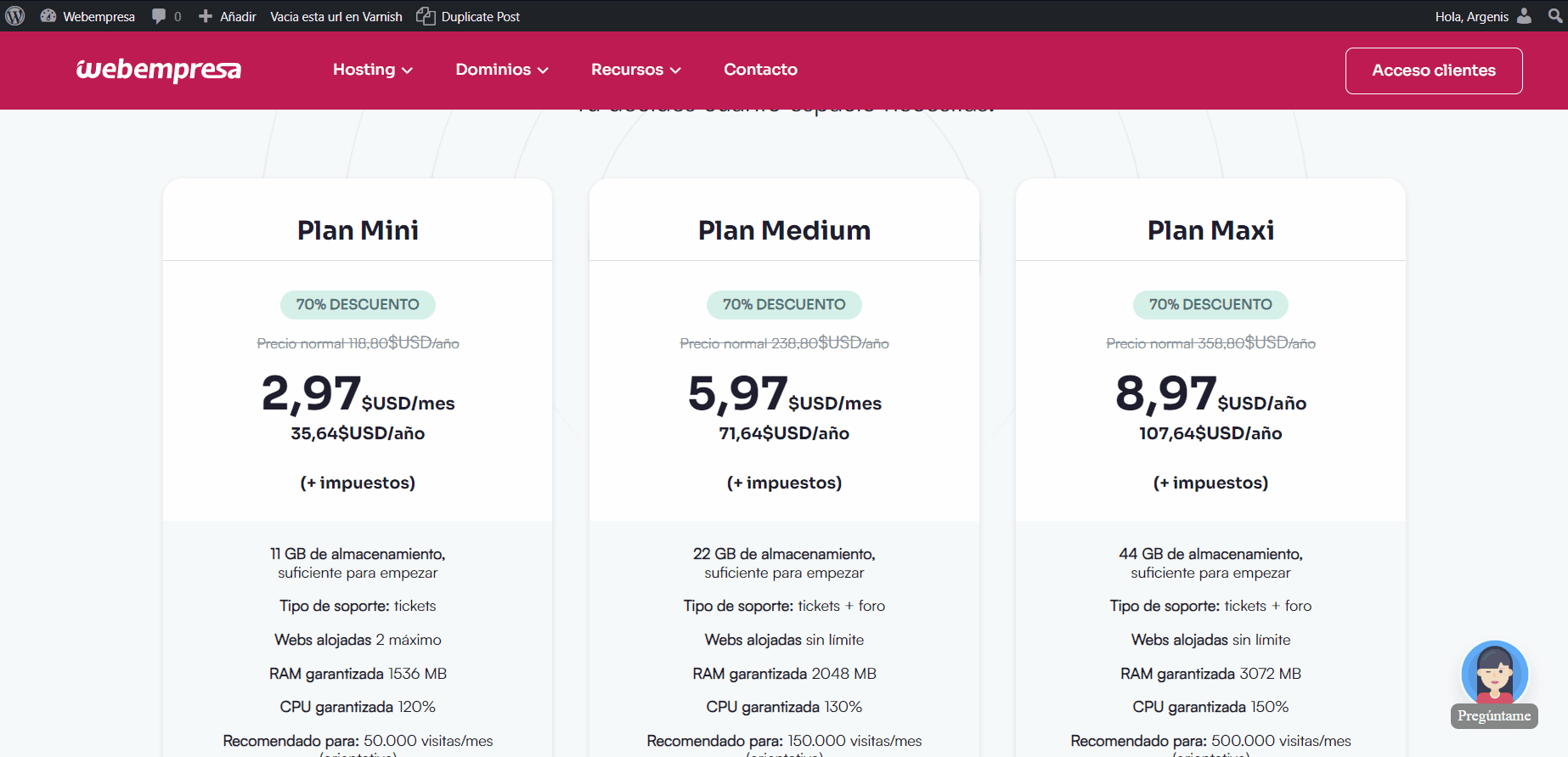Image resolution: width=1568 pixels, height=757 pixels.
Task: Click the Acceso clientes button
Action: point(1433,71)
